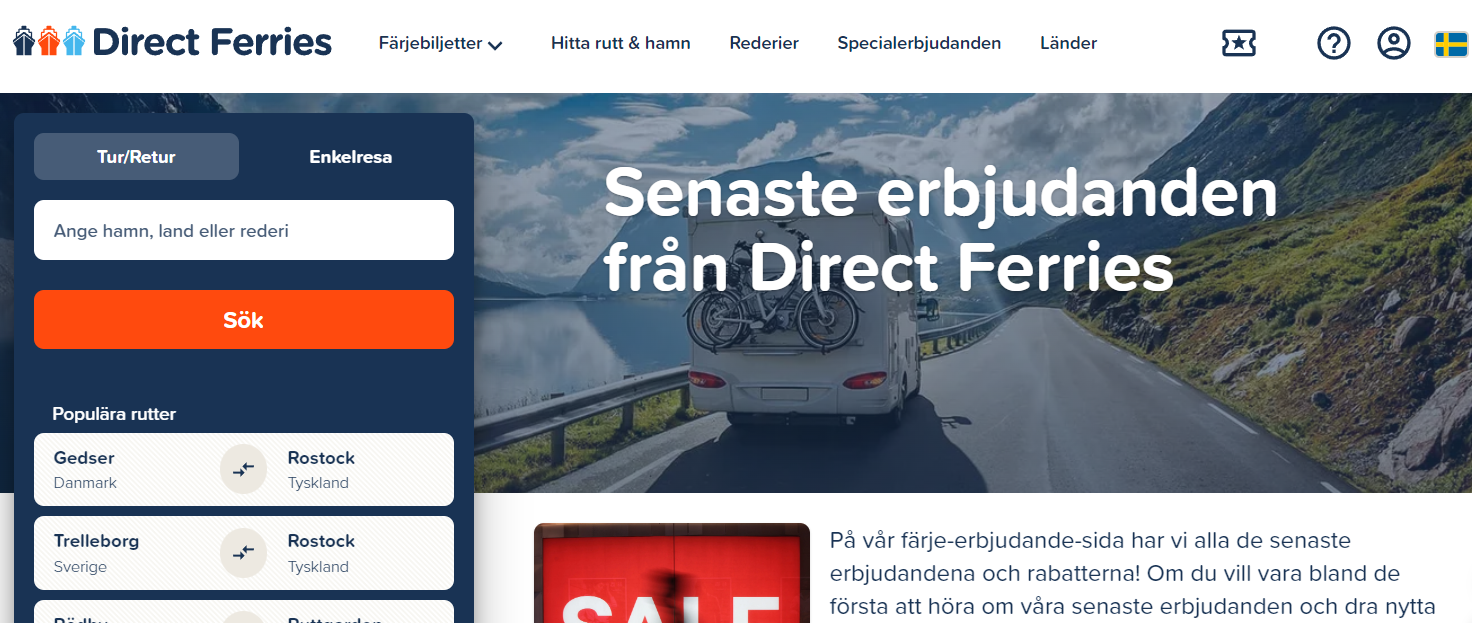Image resolution: width=1472 pixels, height=623 pixels.
Task: Swap Gedser and Rostock route arrows
Action: [244, 469]
